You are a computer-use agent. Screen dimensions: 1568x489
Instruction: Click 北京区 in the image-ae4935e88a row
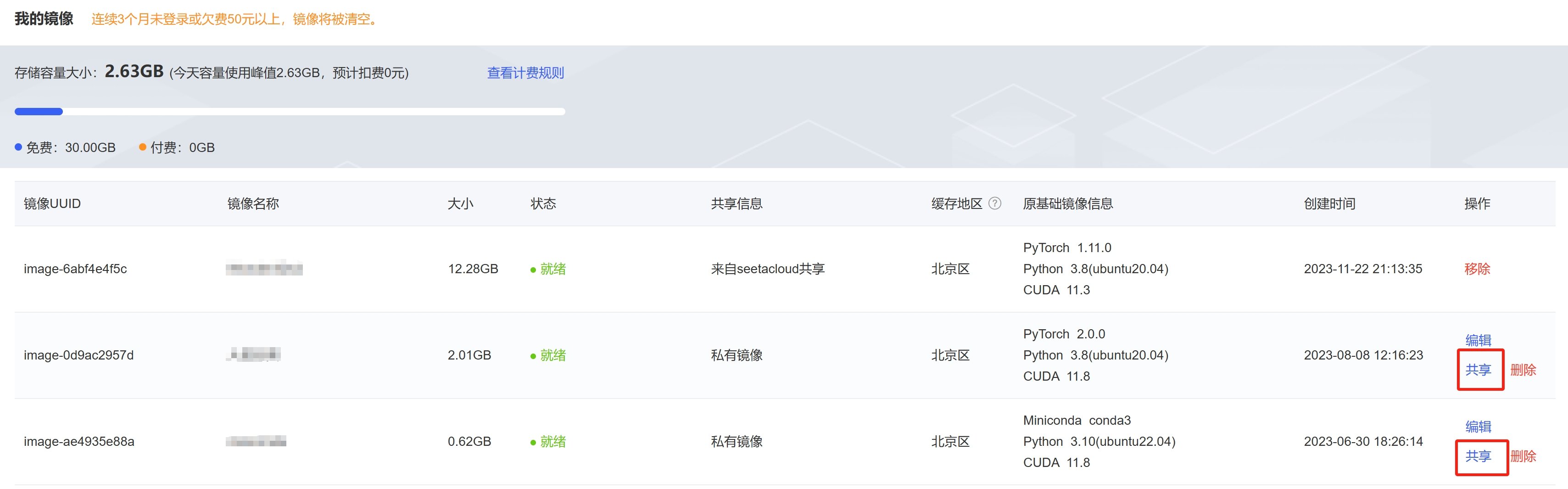pos(950,442)
